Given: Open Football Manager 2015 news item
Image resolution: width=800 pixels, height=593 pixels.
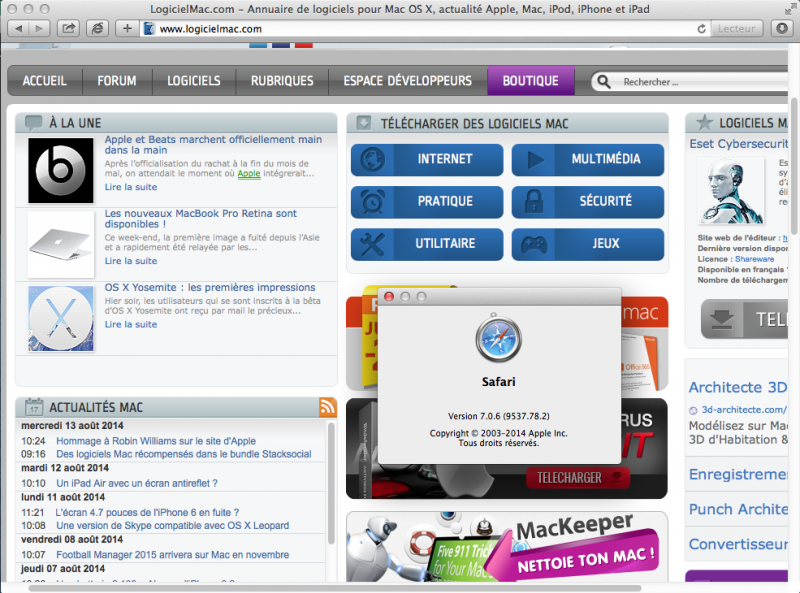Looking at the screenshot, I should [x=172, y=555].
